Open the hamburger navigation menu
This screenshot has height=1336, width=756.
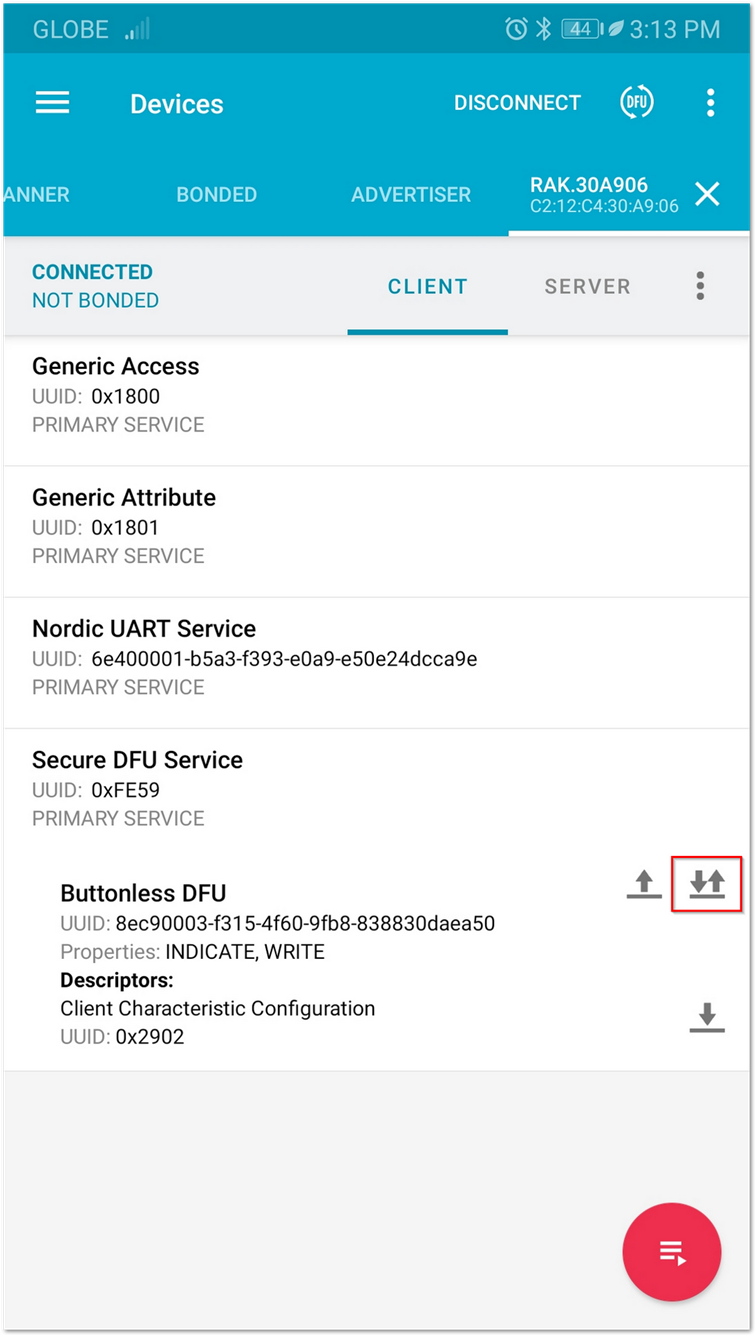(x=53, y=103)
